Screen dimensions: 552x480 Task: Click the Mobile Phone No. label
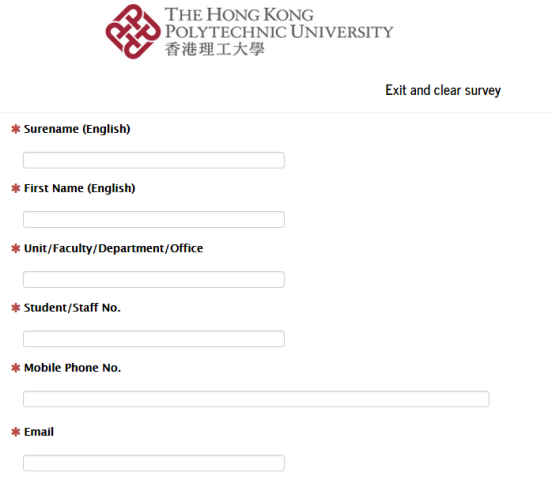73,368
